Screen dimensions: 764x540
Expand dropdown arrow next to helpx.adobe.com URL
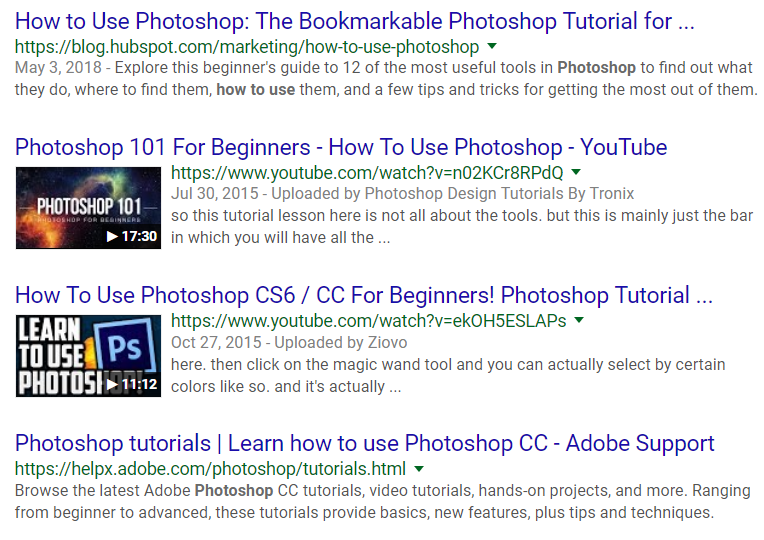419,469
